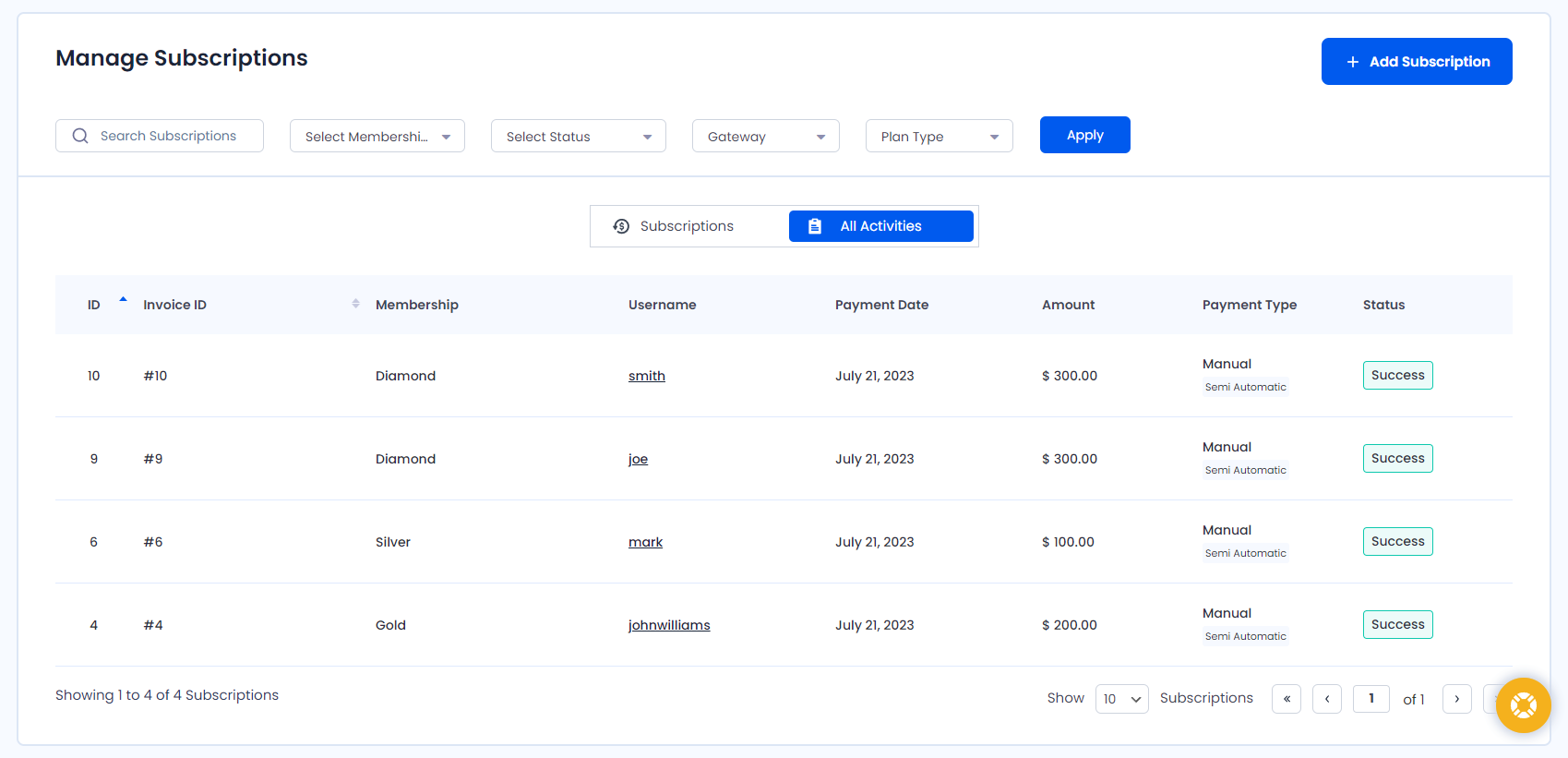The width and height of the screenshot is (1568, 758).
Task: Click invoice ID #6 cell
Action: 153,542
